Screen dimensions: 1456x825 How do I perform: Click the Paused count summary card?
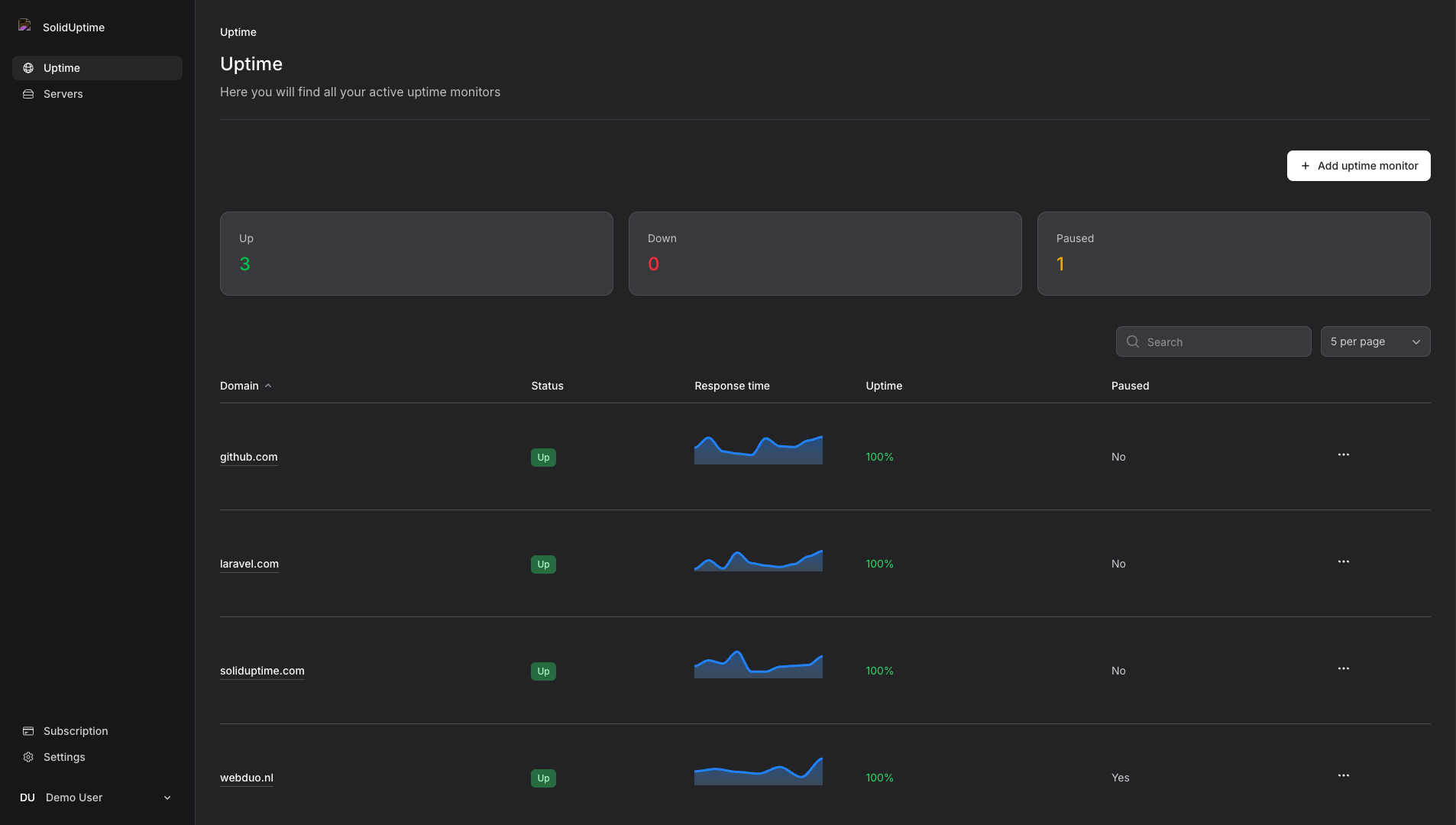pos(1234,254)
